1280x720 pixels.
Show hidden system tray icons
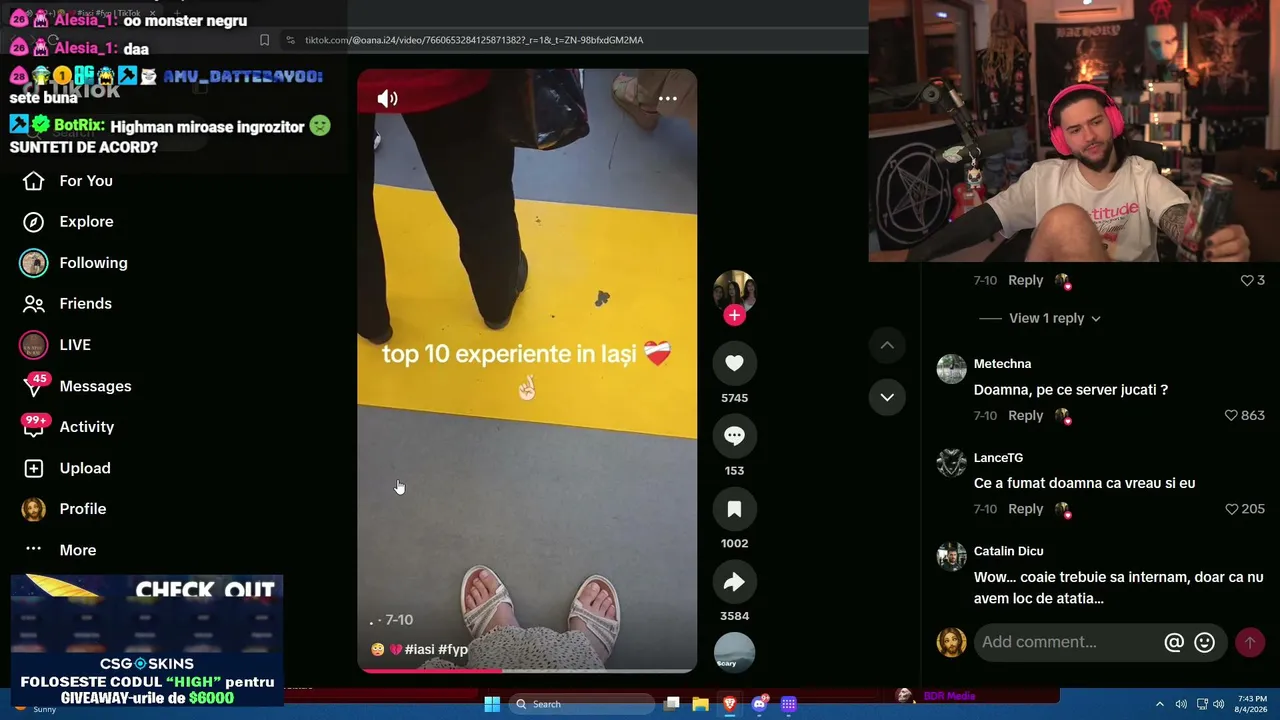pos(1160,704)
